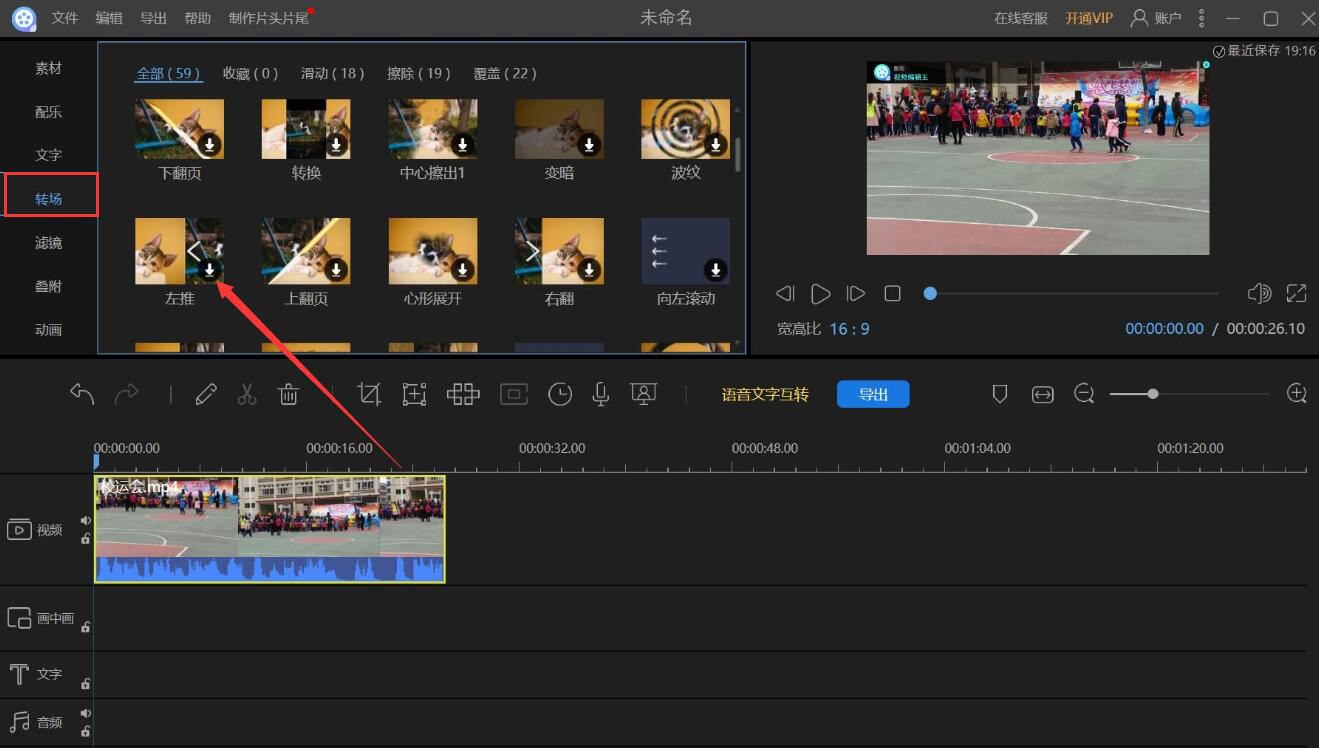Click the timeline zoom slider handle
The image size is (1319, 748).
[1153, 394]
